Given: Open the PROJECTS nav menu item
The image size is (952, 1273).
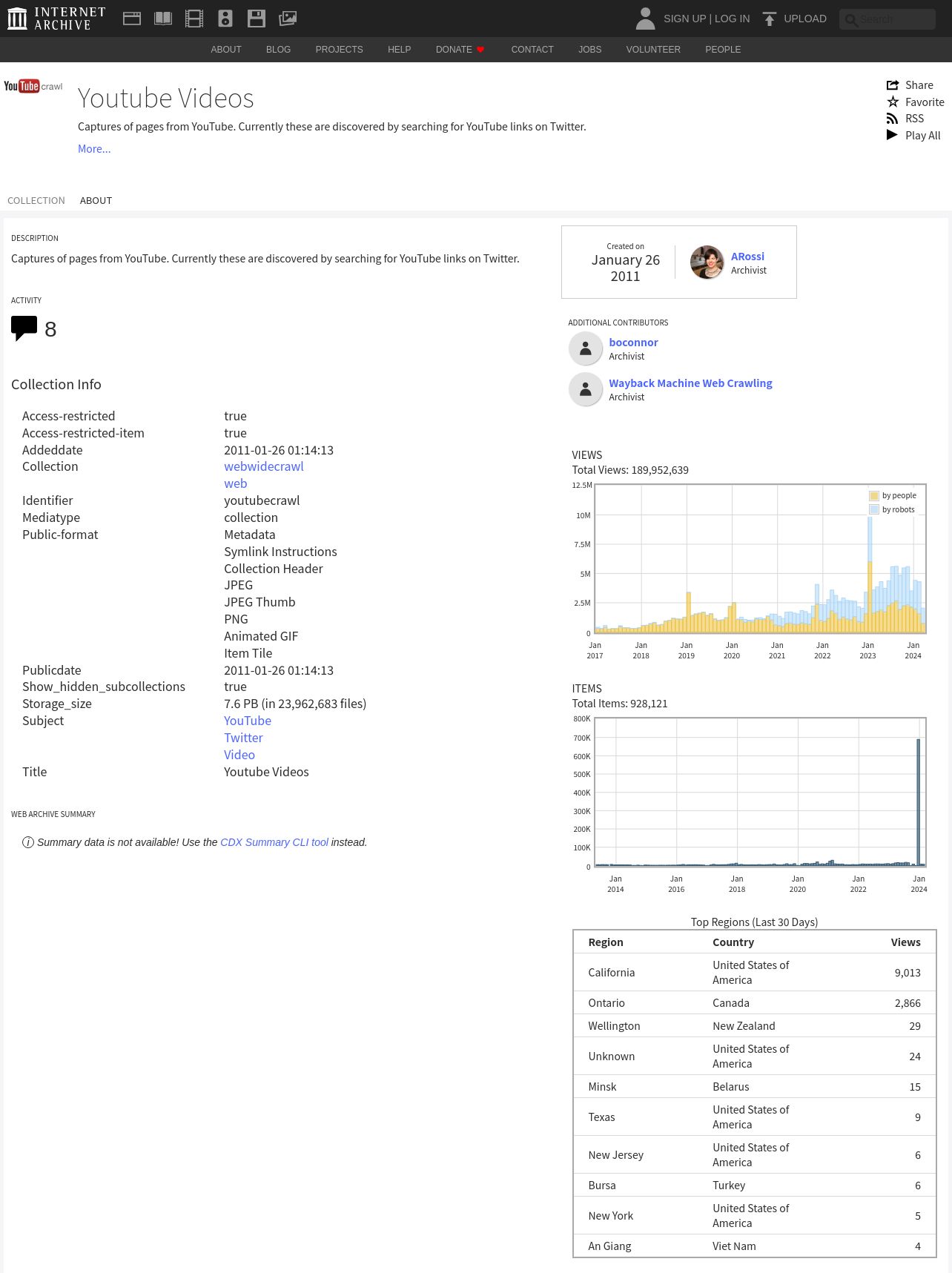Looking at the screenshot, I should point(339,50).
